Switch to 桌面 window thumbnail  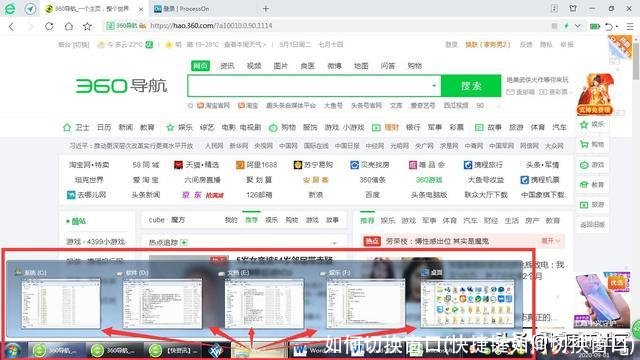(467, 303)
